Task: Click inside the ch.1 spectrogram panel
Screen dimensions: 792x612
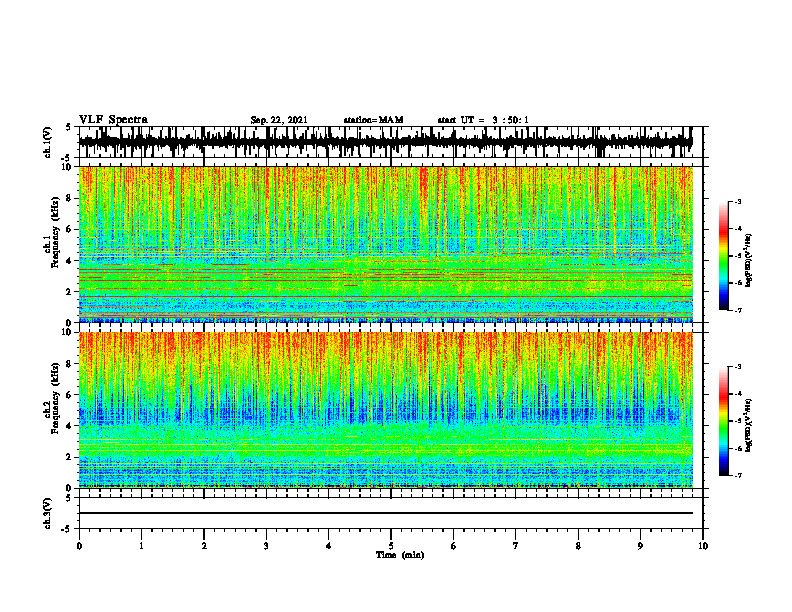Action: [385, 244]
